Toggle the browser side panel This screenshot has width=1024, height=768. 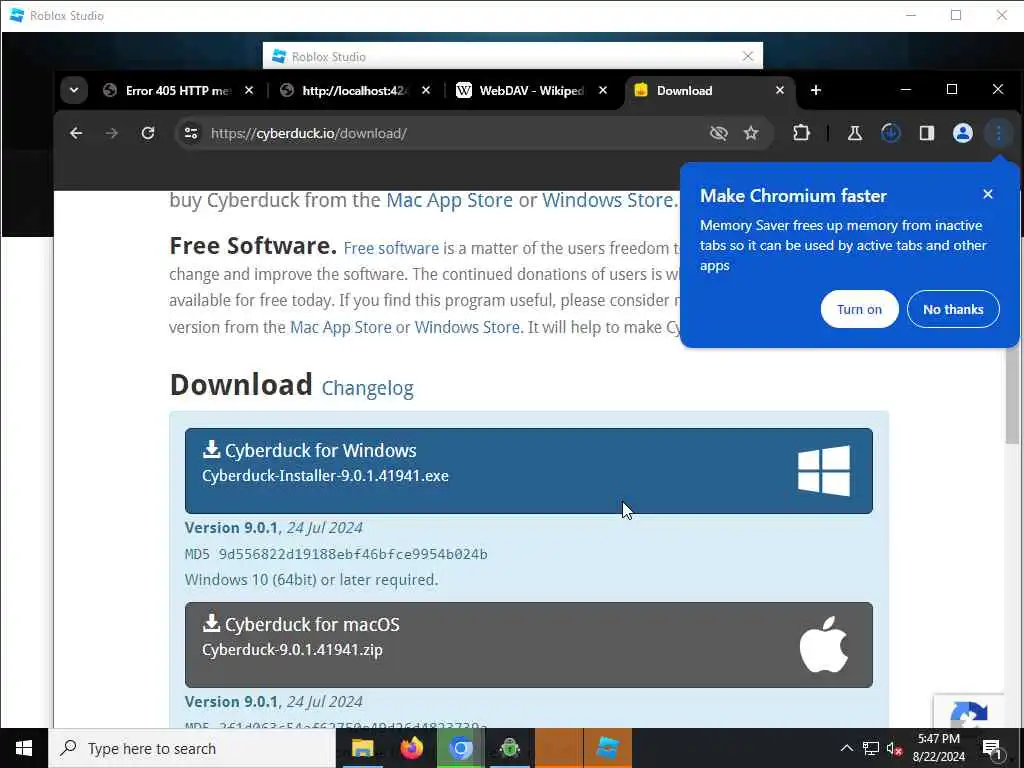pos(927,133)
